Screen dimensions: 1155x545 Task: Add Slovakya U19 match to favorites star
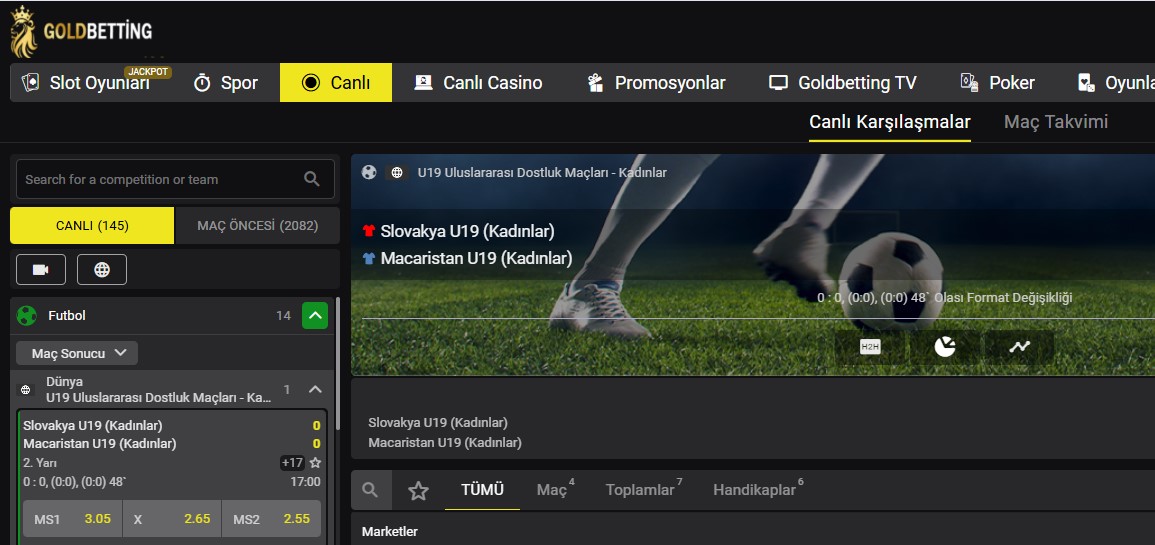click(x=315, y=463)
